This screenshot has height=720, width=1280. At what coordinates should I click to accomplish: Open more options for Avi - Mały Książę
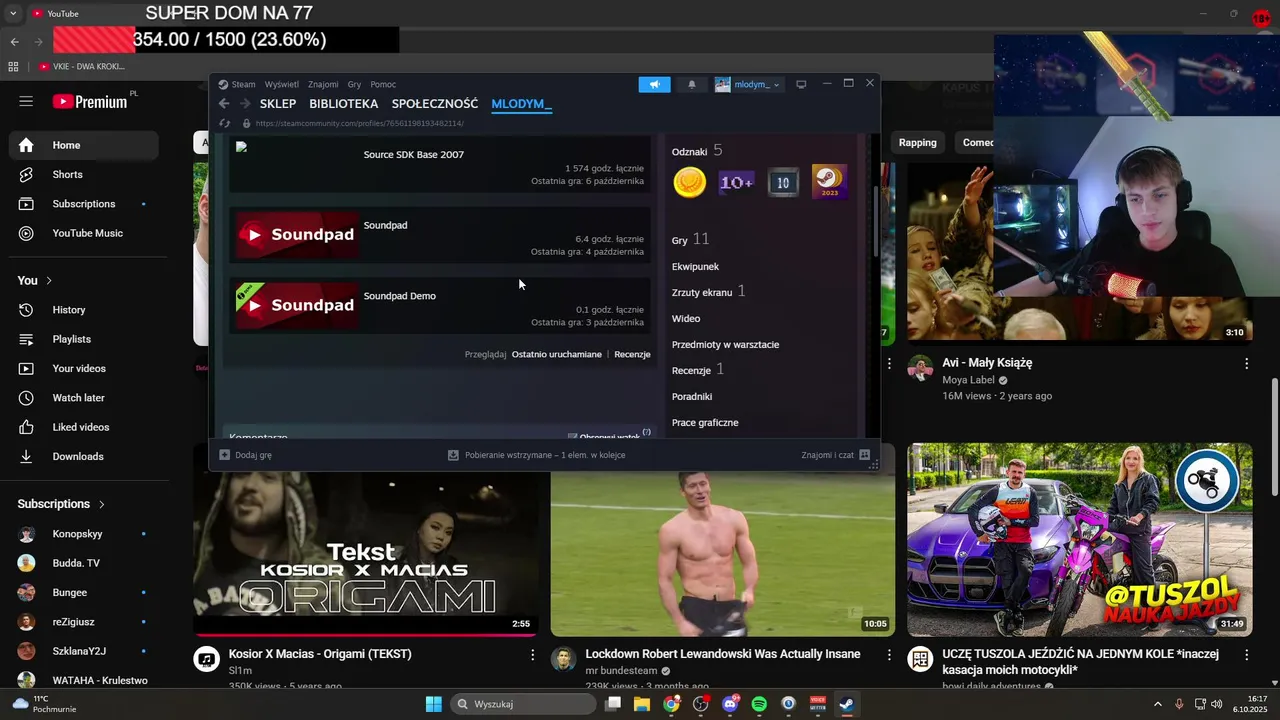click(1246, 363)
